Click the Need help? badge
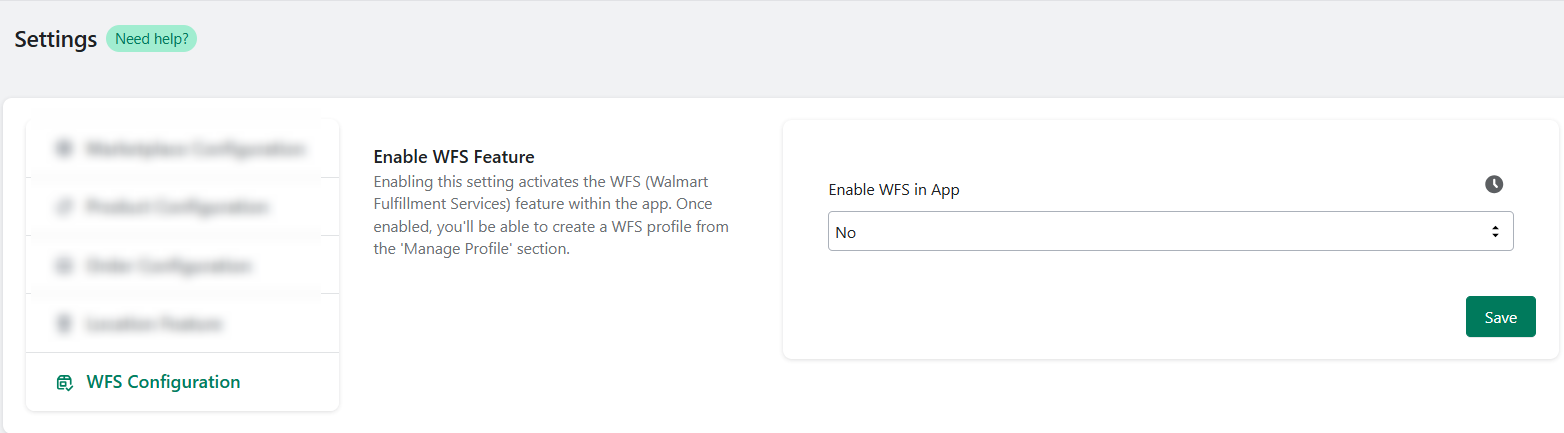Screen dimensions: 1564x433 pos(152,39)
